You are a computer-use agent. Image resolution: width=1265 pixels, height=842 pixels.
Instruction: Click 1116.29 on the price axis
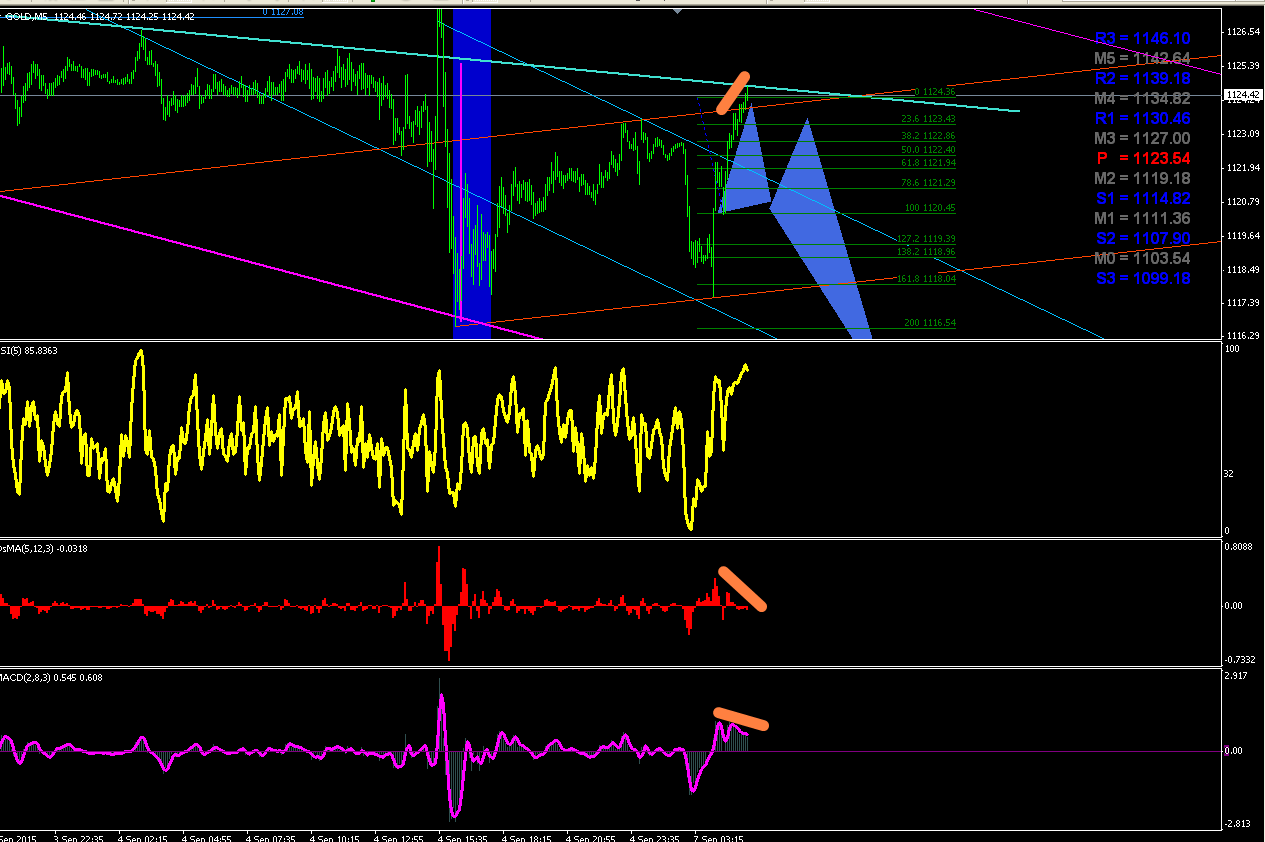[x=1245, y=335]
